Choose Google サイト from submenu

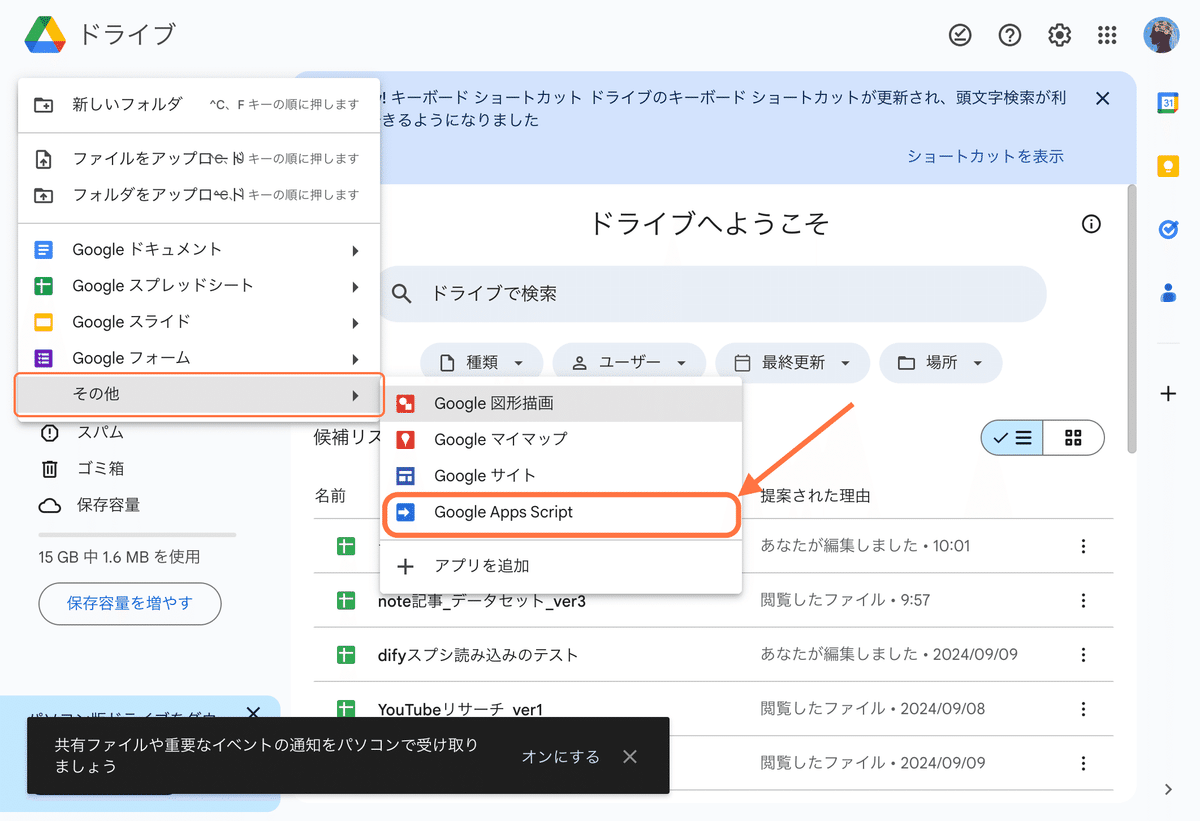coord(561,476)
